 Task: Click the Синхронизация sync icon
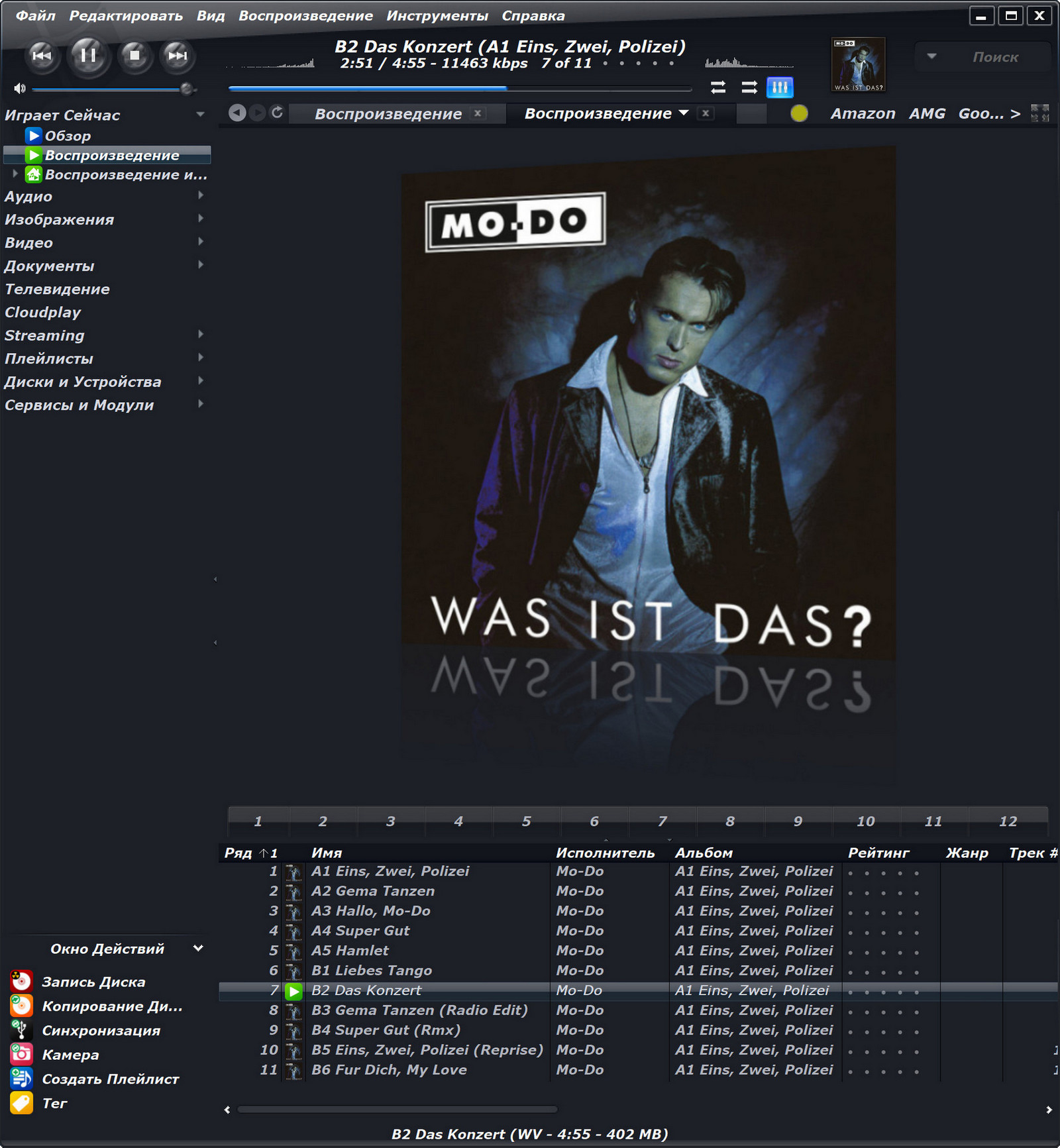coord(21,1029)
